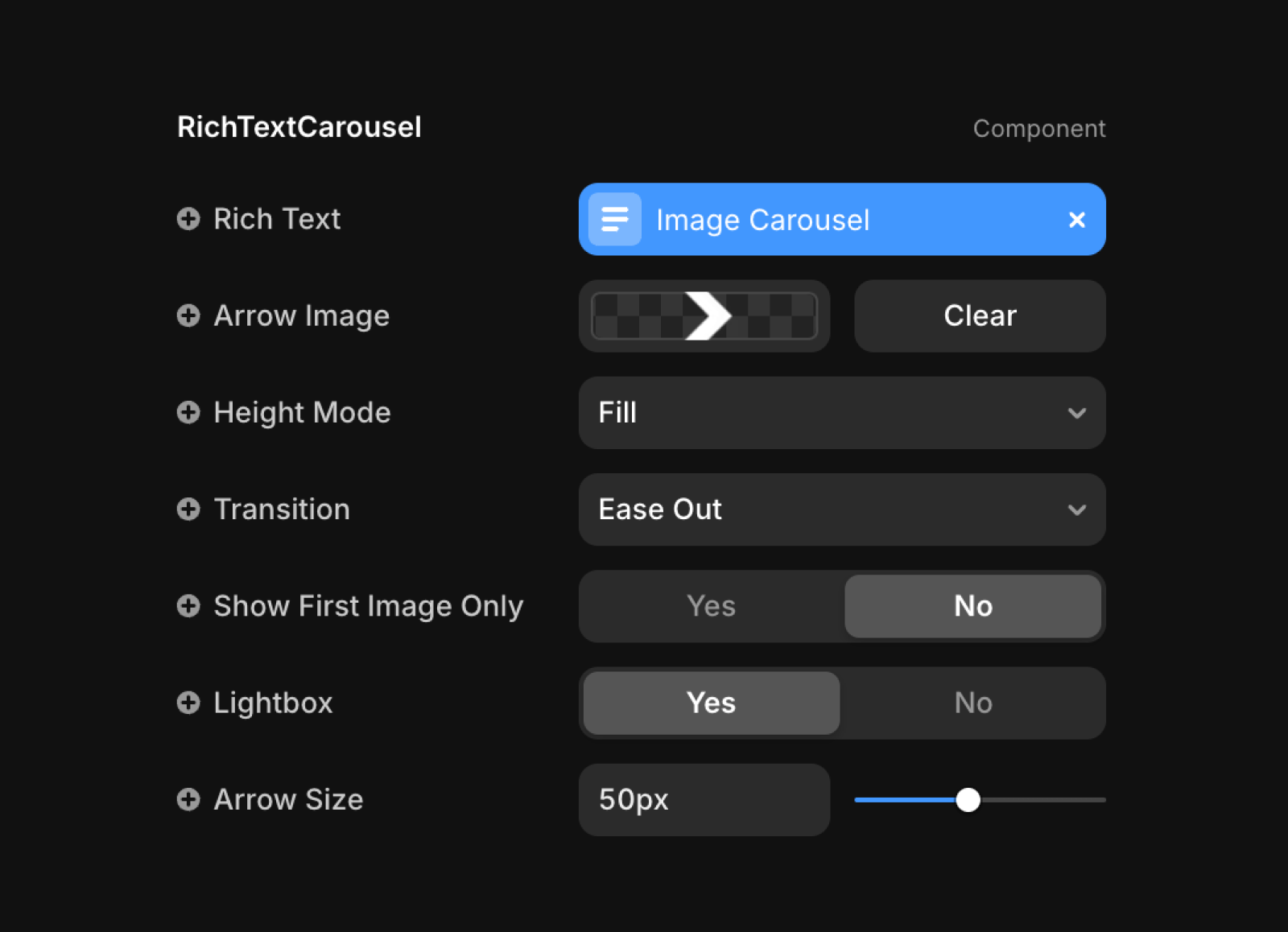The image size is (1288, 932).
Task: Click the Clear button for Arrow Image
Action: tap(980, 315)
